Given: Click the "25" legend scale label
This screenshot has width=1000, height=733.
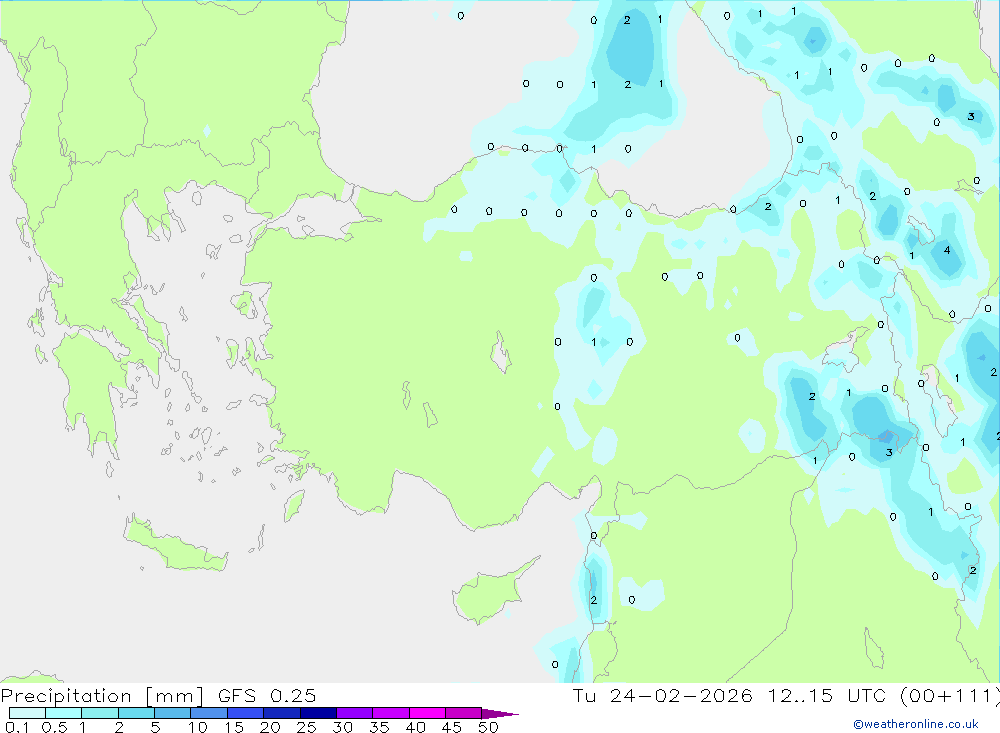Looking at the screenshot, I should (x=306, y=727).
